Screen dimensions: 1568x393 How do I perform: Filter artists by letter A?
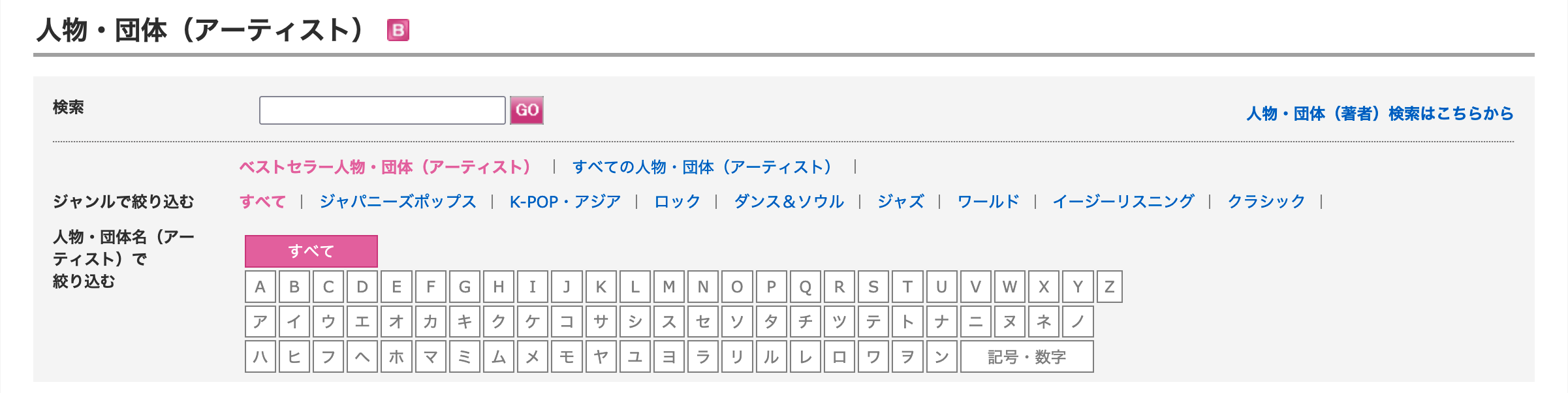[260, 287]
